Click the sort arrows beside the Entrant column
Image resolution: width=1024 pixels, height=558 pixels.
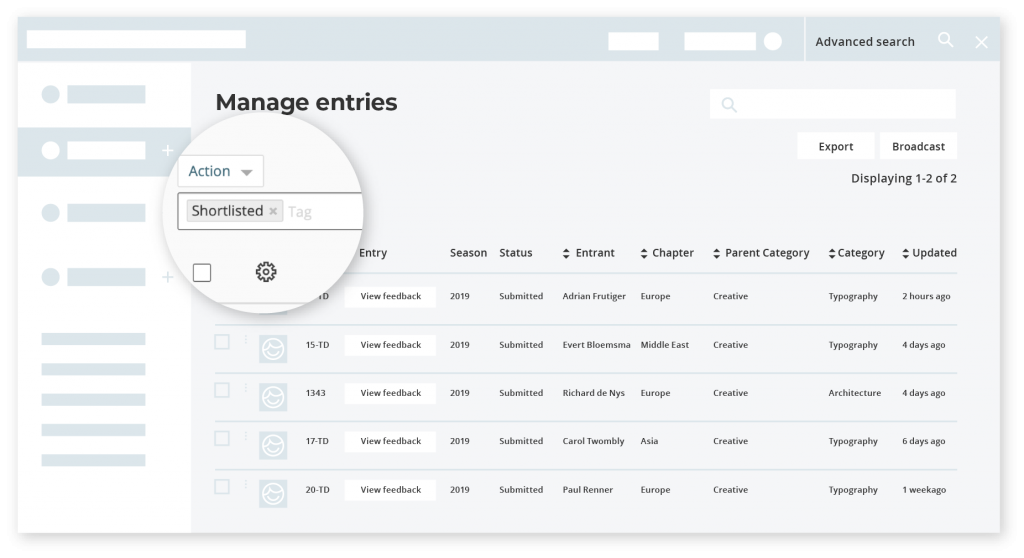tap(567, 254)
